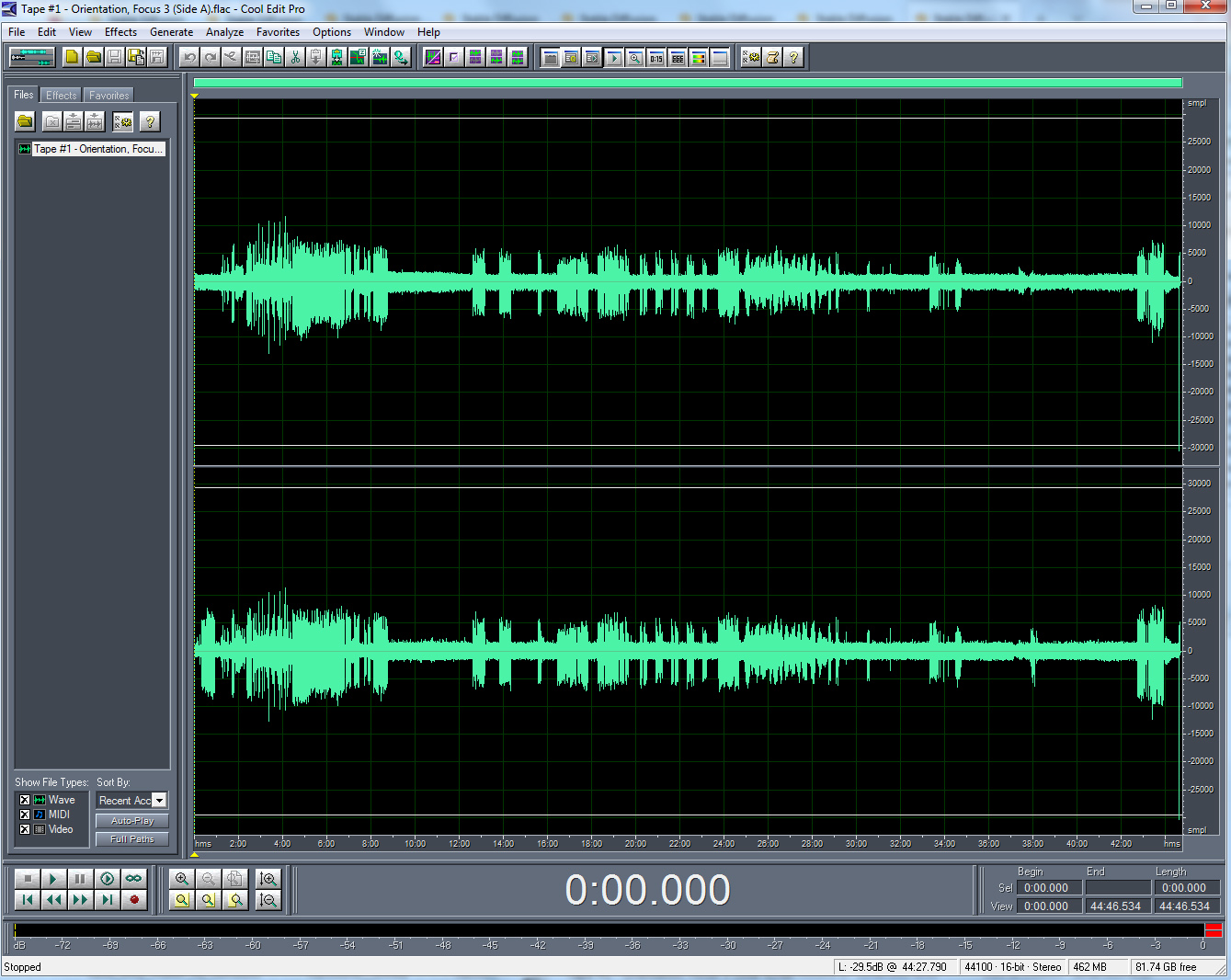
Task: Open settings from the main toolbar gear icon
Action: pyautogui.click(x=752, y=57)
